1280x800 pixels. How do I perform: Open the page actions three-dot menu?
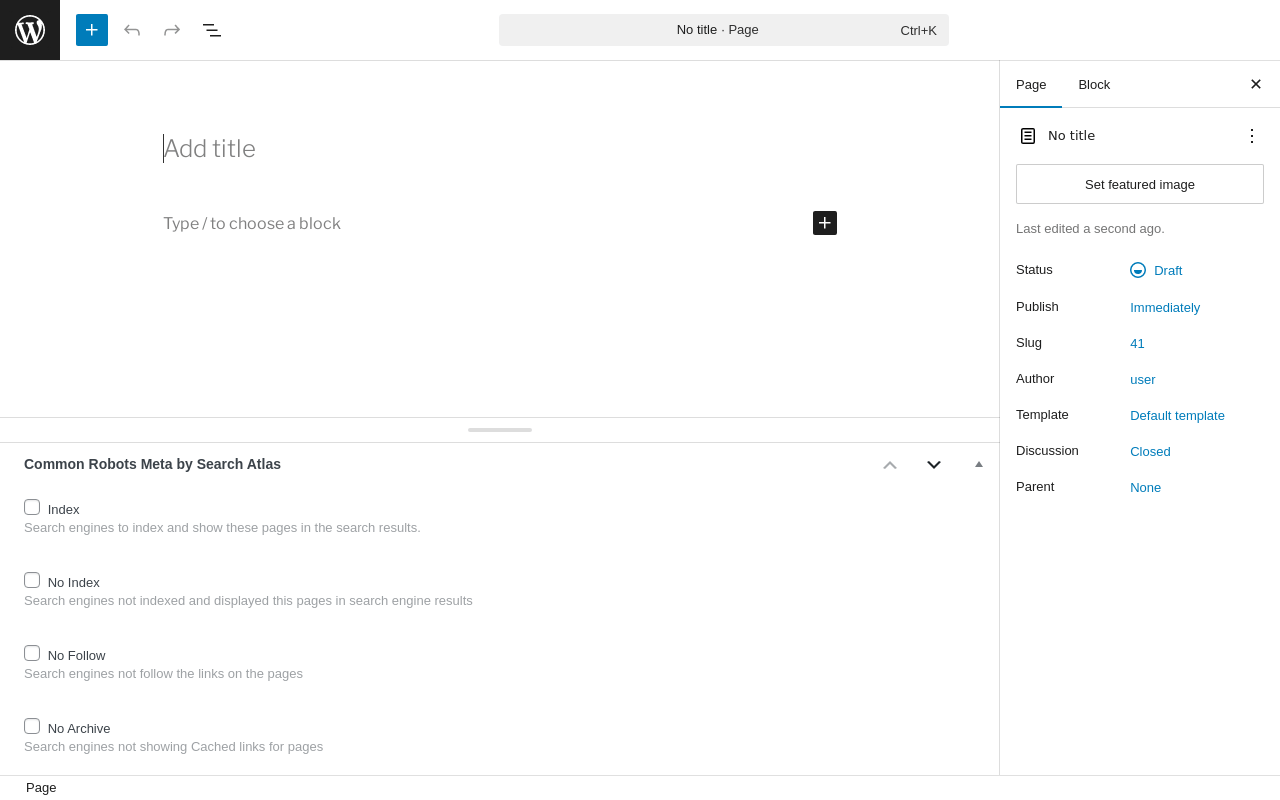[1251, 136]
